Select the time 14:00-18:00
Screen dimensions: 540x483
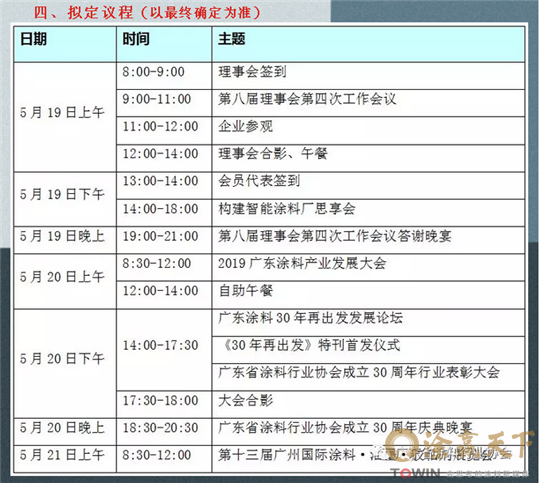160,208
